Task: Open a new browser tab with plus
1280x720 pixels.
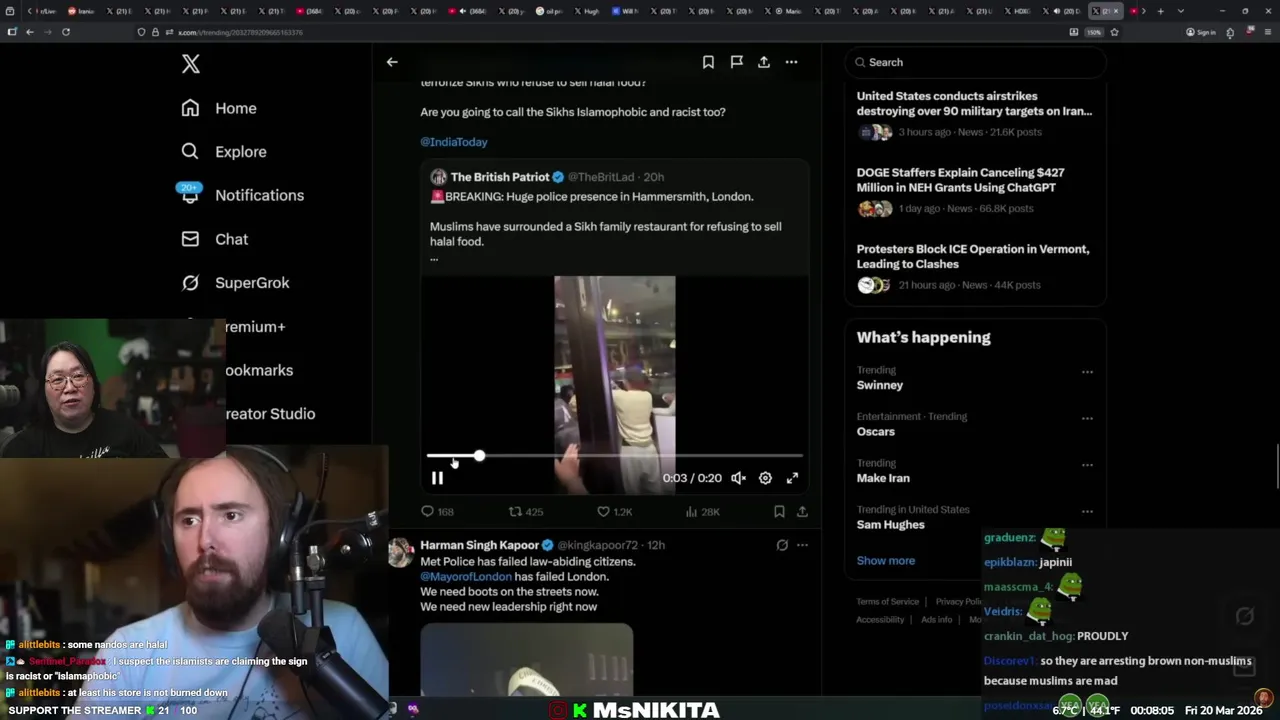Action: pyautogui.click(x=1160, y=11)
